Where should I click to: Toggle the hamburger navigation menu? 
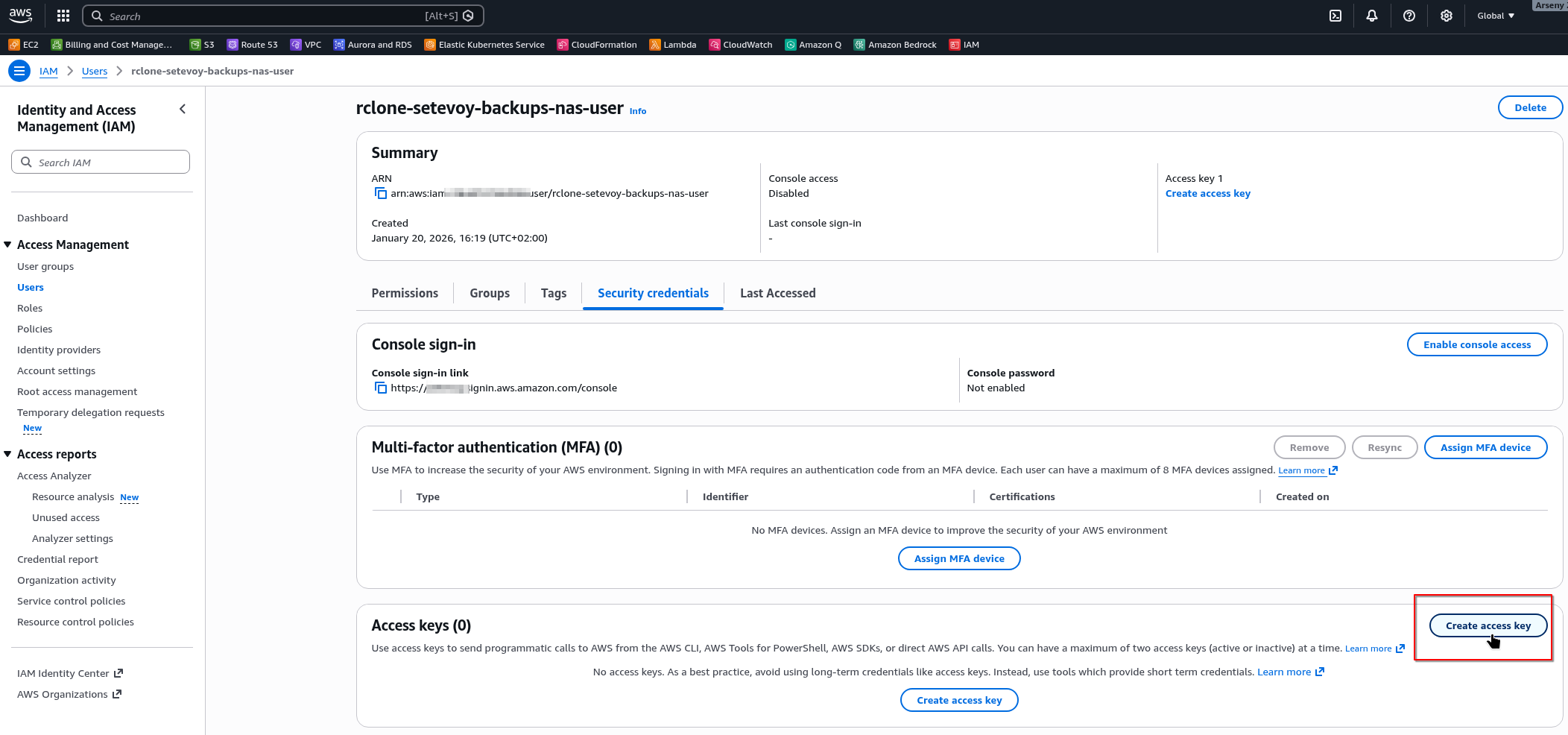coord(19,71)
